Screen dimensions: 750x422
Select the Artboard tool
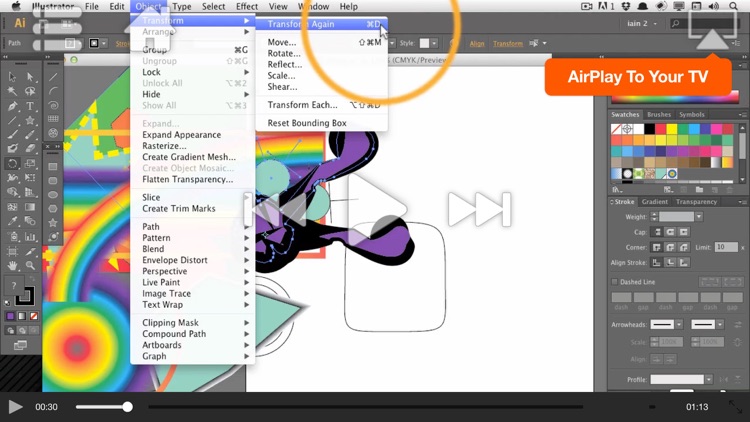[12, 251]
